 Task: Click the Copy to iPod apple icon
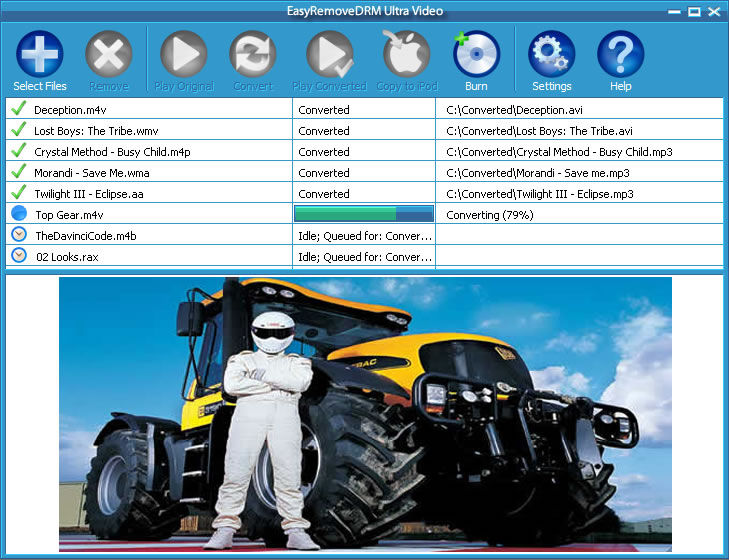(406, 54)
